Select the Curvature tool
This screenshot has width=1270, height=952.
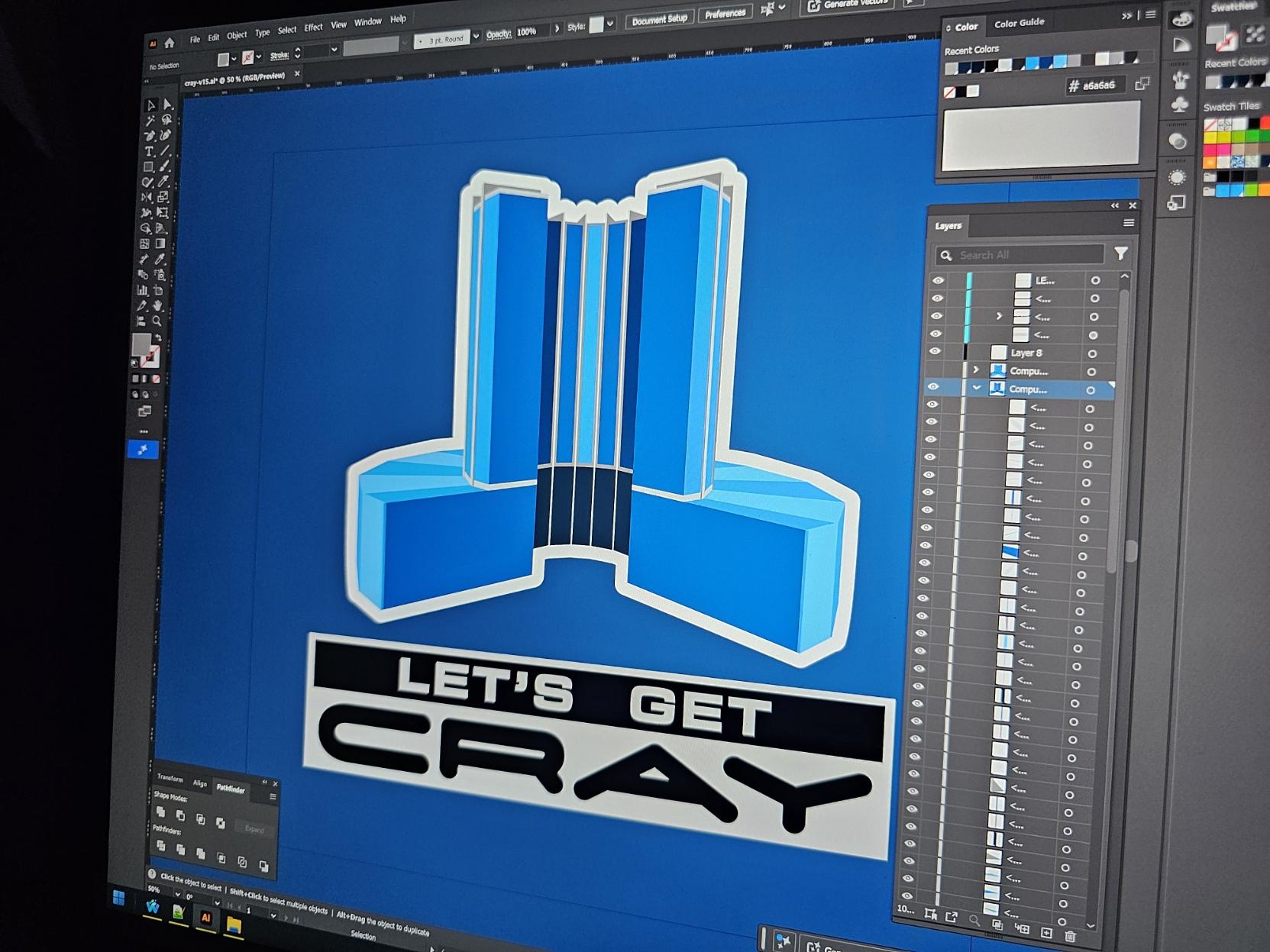click(x=166, y=135)
